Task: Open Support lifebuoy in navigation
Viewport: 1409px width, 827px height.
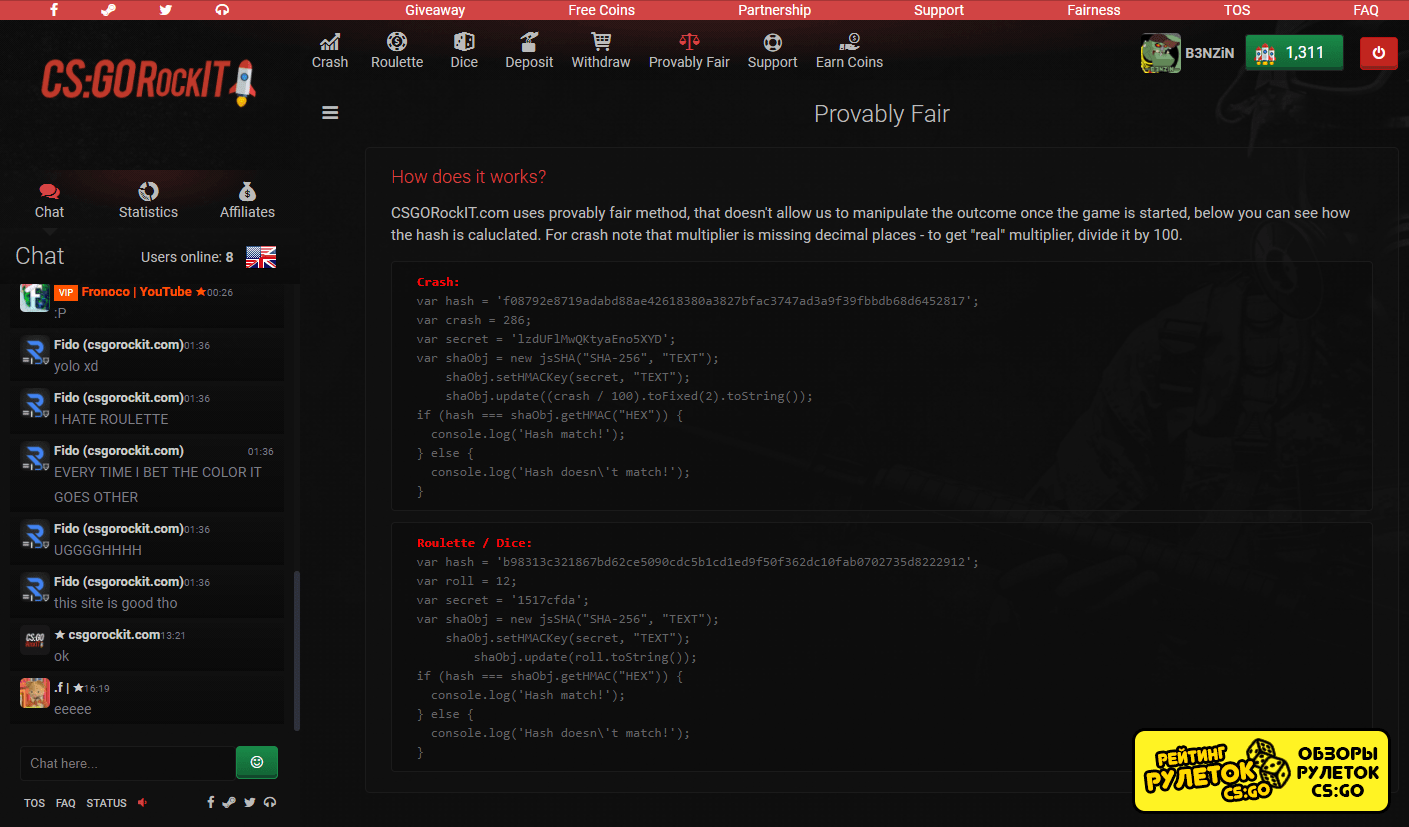Action: [772, 51]
